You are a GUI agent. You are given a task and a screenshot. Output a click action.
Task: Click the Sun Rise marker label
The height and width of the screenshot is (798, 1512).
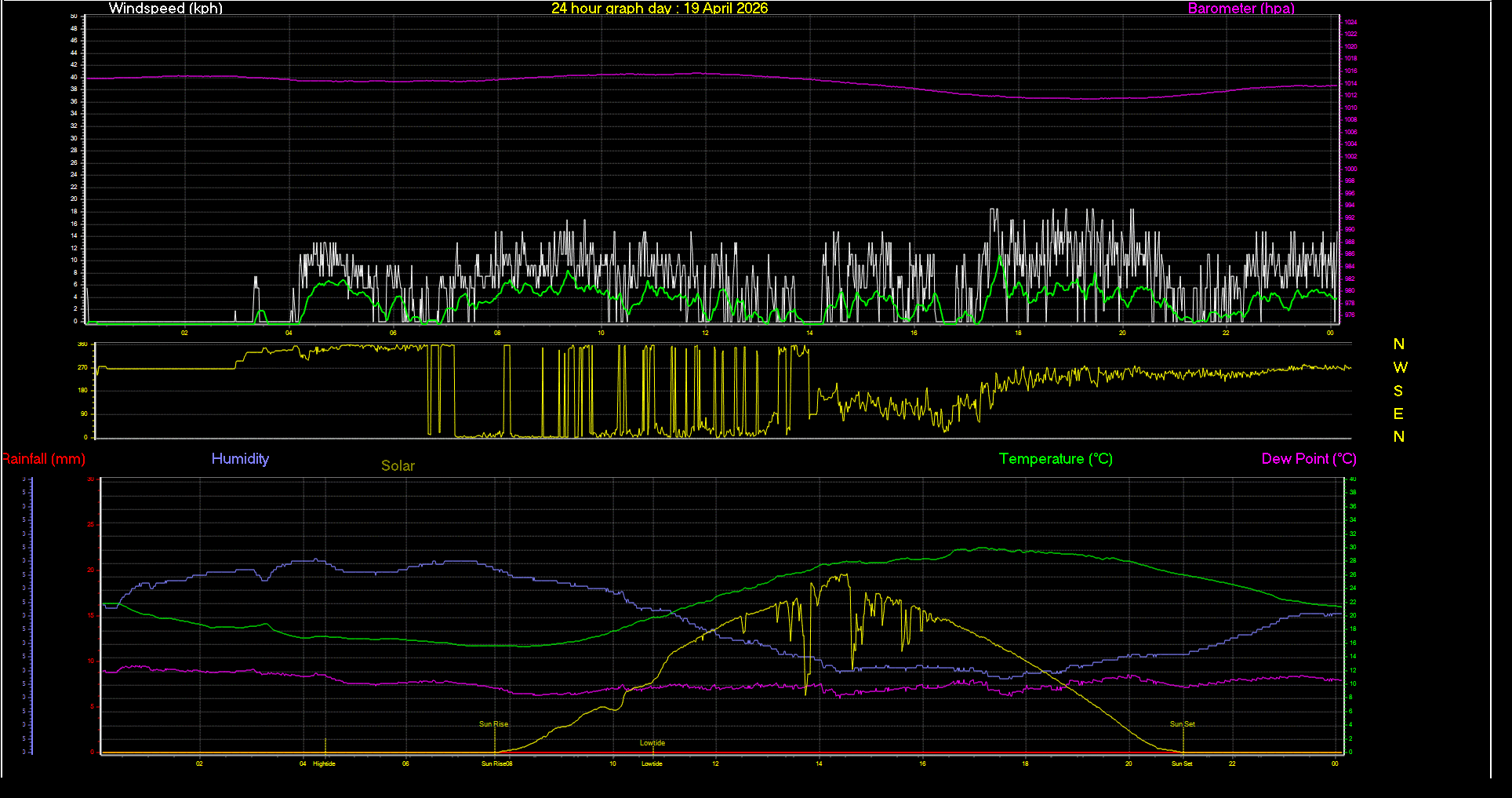tap(492, 723)
